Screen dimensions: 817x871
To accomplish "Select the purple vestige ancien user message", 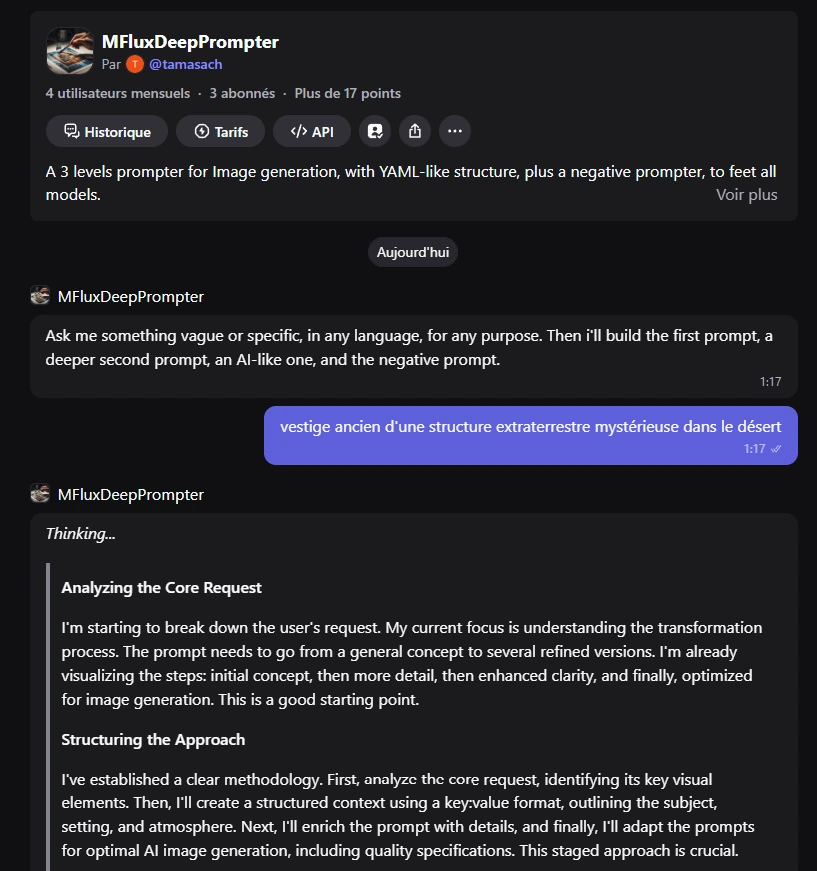I will click(531, 436).
